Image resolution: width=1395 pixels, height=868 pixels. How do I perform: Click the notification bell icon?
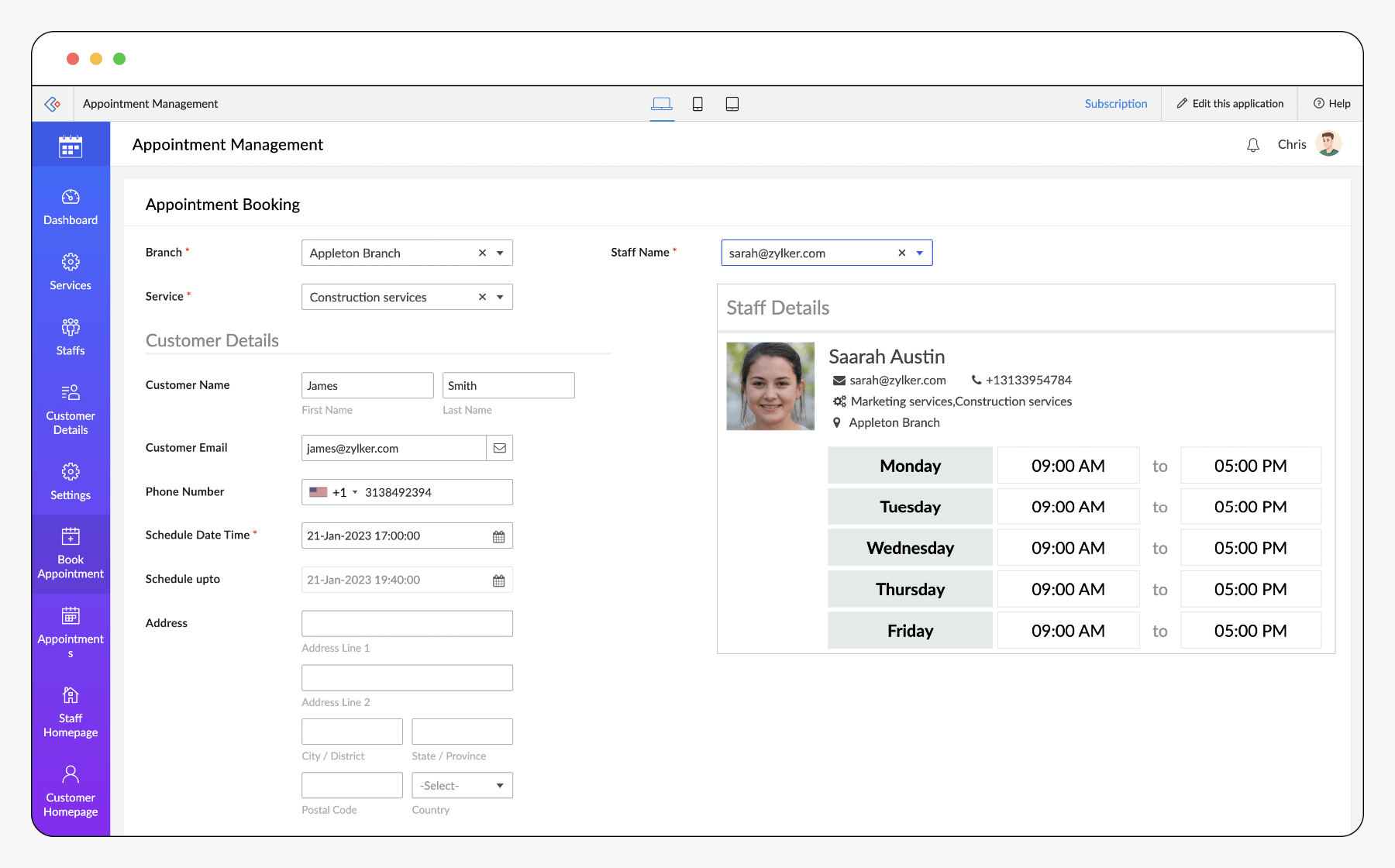[1252, 145]
